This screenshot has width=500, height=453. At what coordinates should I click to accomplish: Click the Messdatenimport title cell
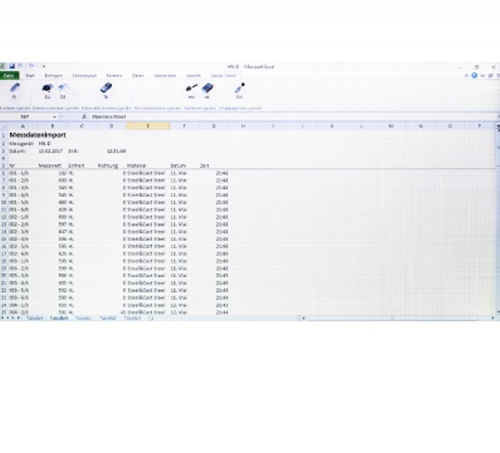38,135
